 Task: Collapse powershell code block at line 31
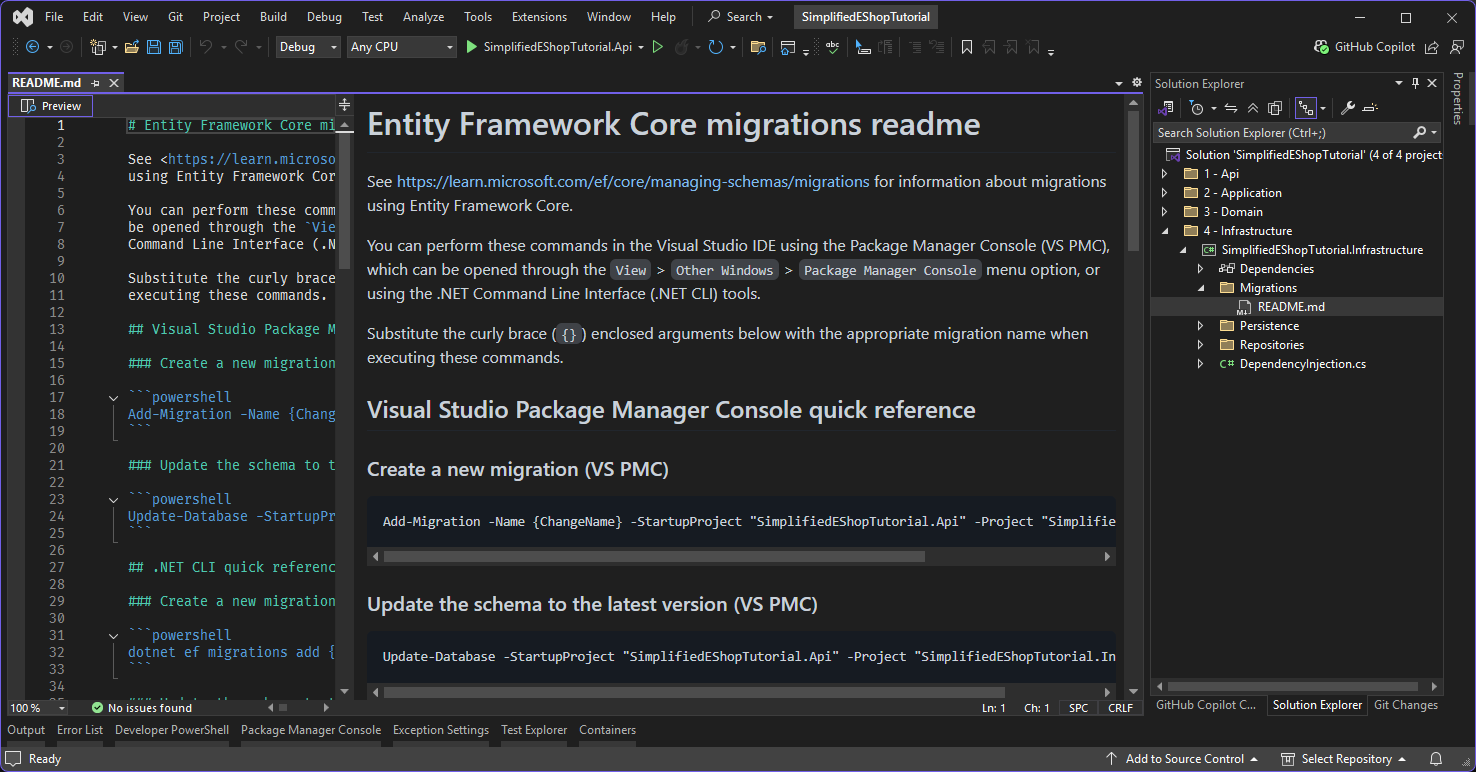(114, 636)
